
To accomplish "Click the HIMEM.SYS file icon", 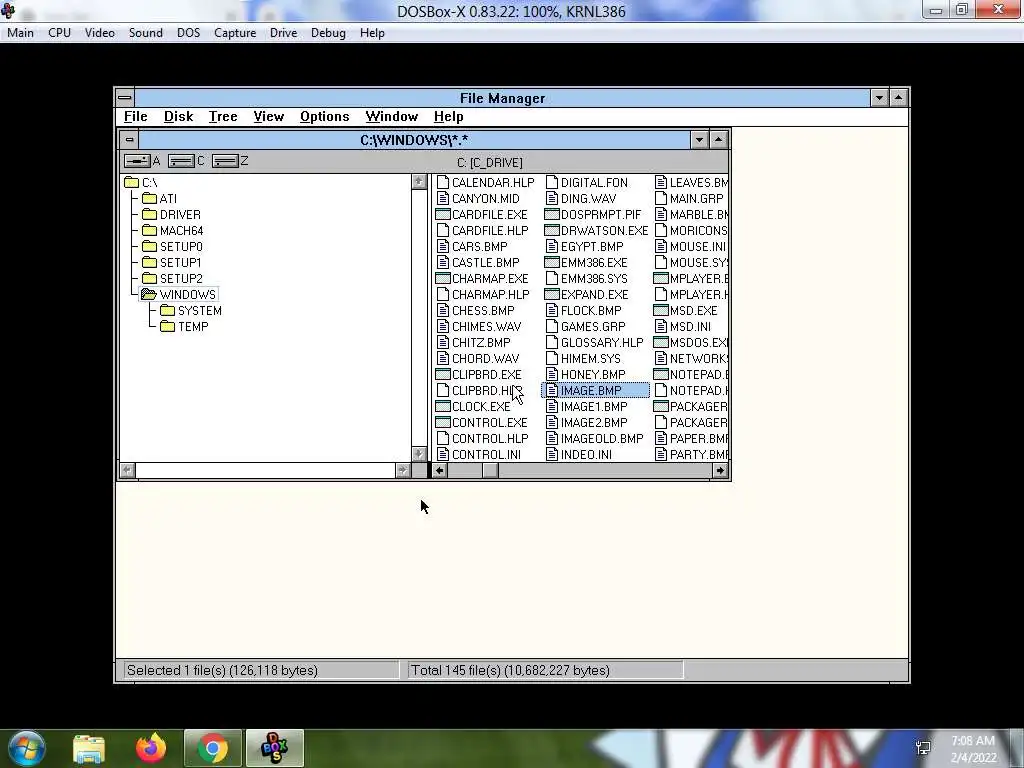I will pyautogui.click(x=552, y=359).
